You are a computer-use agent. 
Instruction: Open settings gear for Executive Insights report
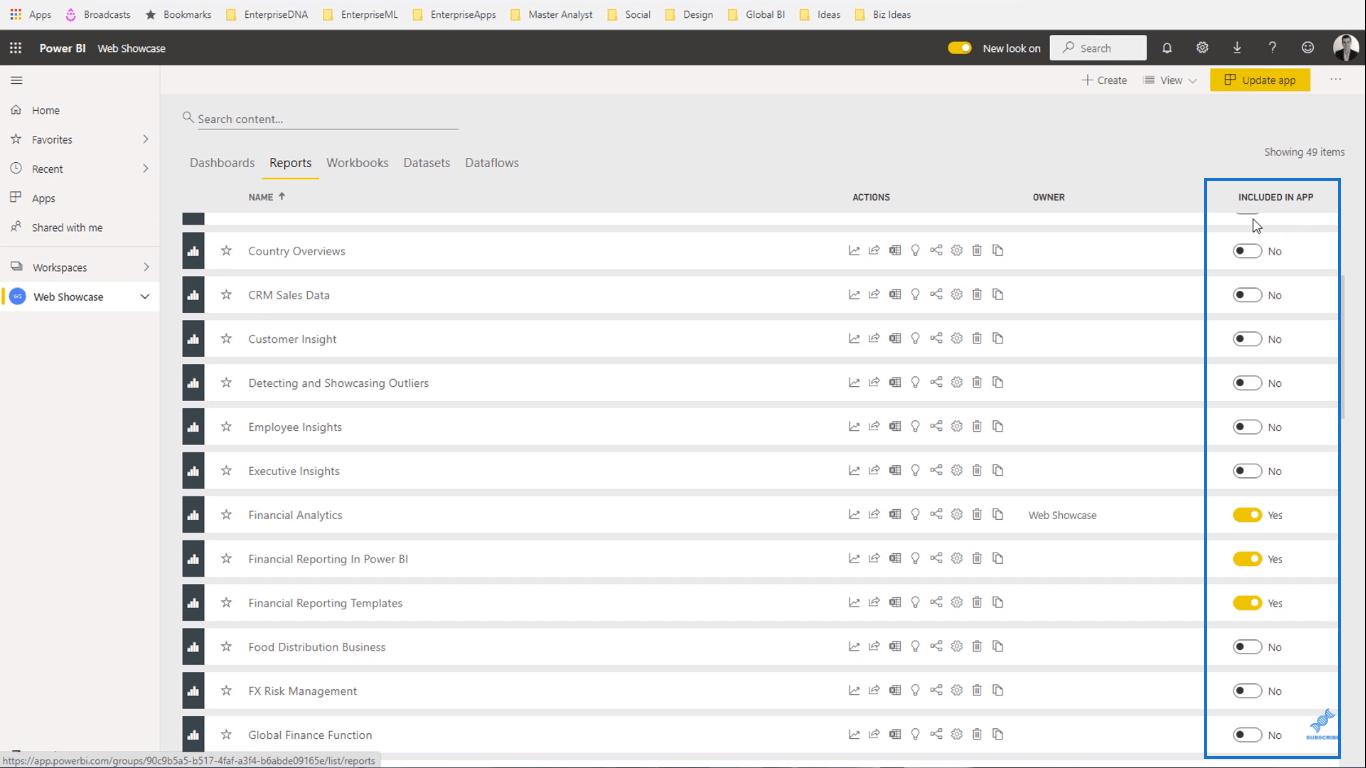(x=956, y=471)
